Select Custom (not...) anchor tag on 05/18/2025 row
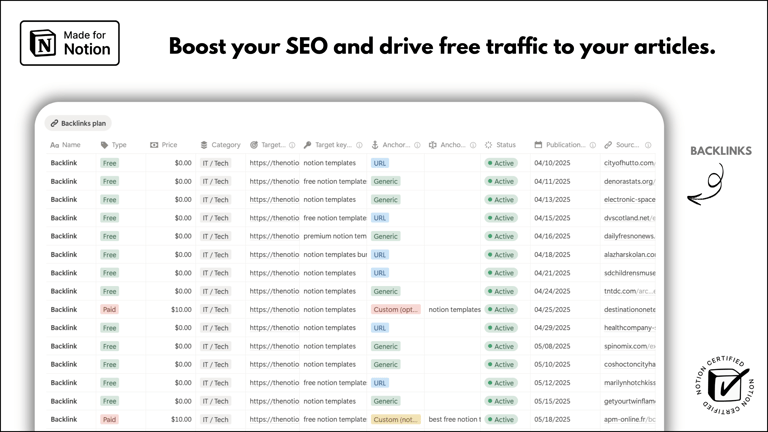 [x=396, y=419]
